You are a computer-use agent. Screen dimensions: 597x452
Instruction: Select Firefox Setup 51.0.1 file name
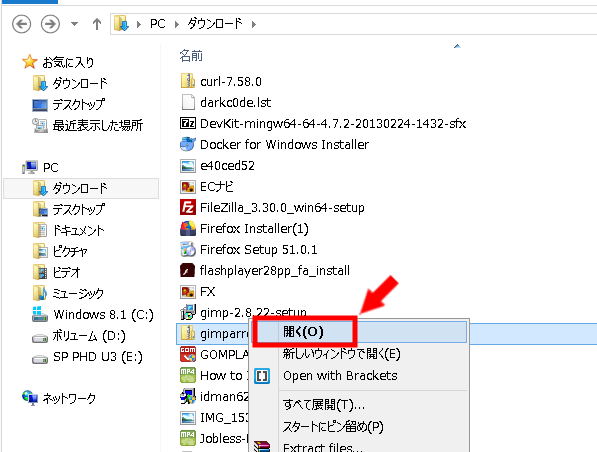[259, 250]
